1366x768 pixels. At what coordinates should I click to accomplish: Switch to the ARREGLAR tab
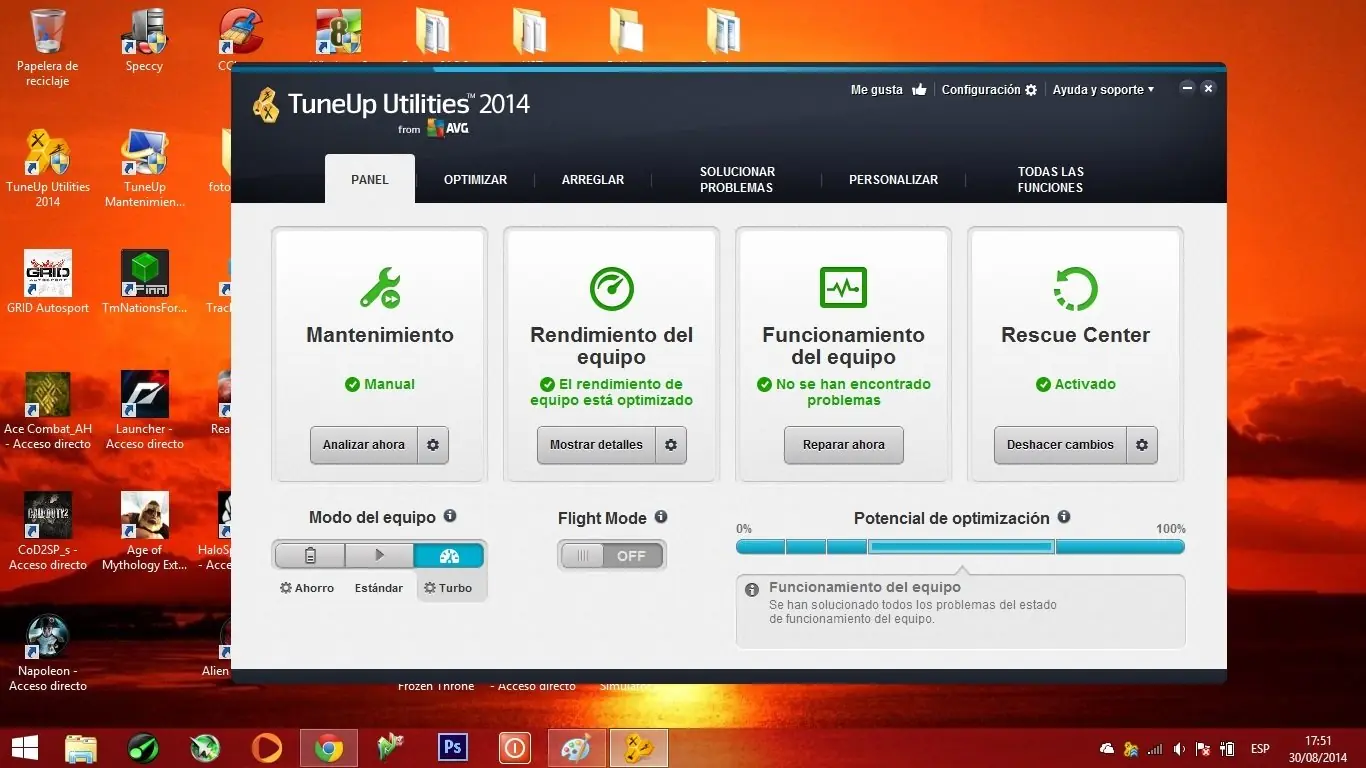coord(593,180)
